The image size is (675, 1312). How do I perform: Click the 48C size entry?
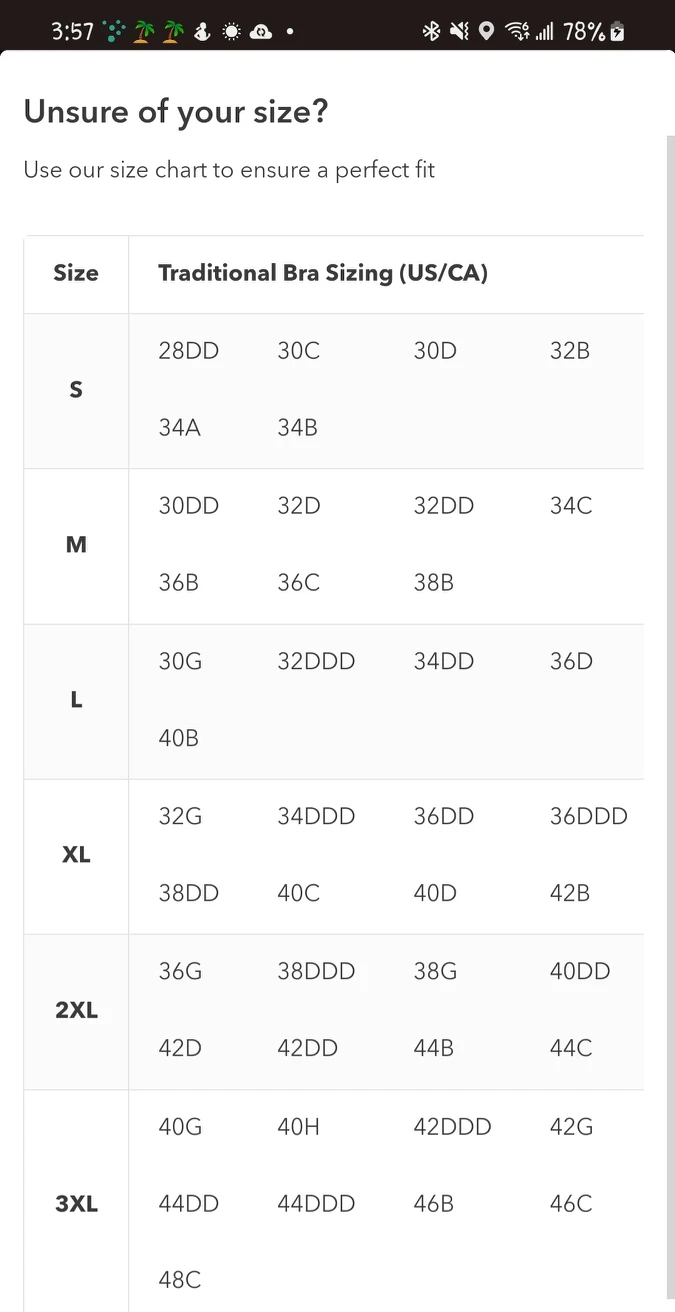pos(179,1280)
